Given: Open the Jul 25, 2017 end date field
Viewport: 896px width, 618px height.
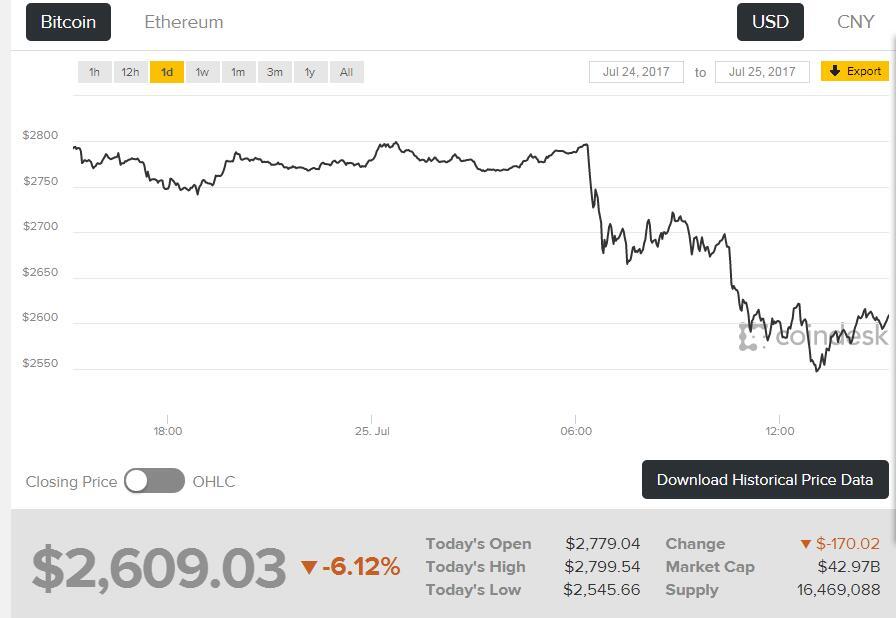Looking at the screenshot, I should (762, 72).
